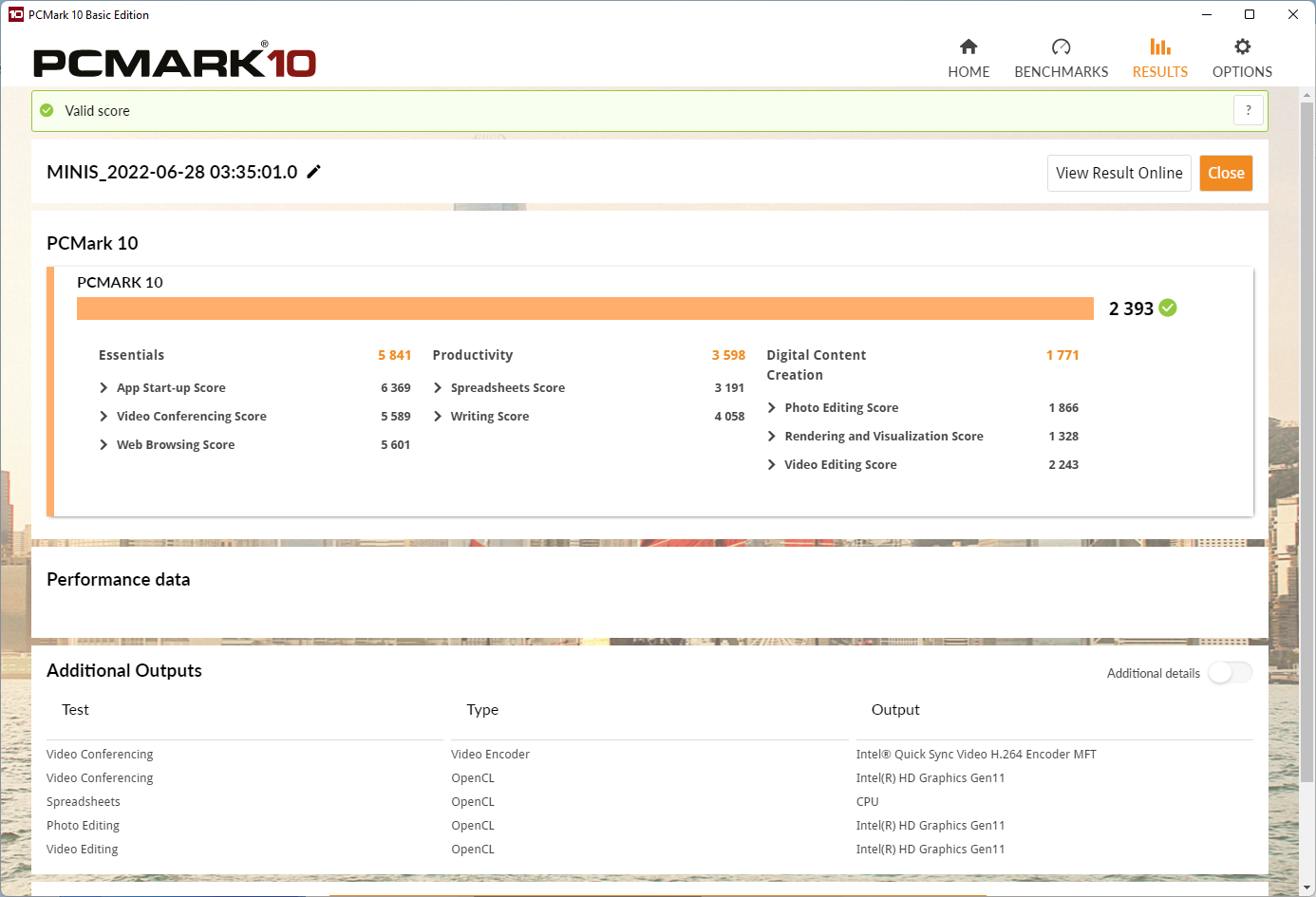Screen dimensions: 1316x897
Task: Click the PCMark 10 logo
Action: coord(175,61)
